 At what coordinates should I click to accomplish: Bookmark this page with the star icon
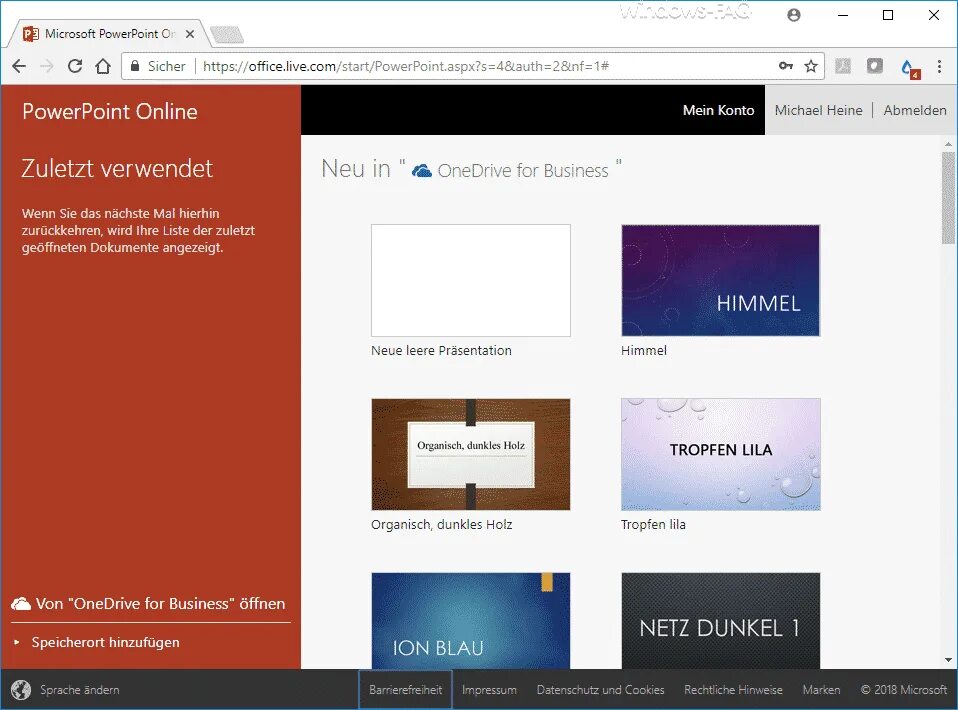(811, 66)
